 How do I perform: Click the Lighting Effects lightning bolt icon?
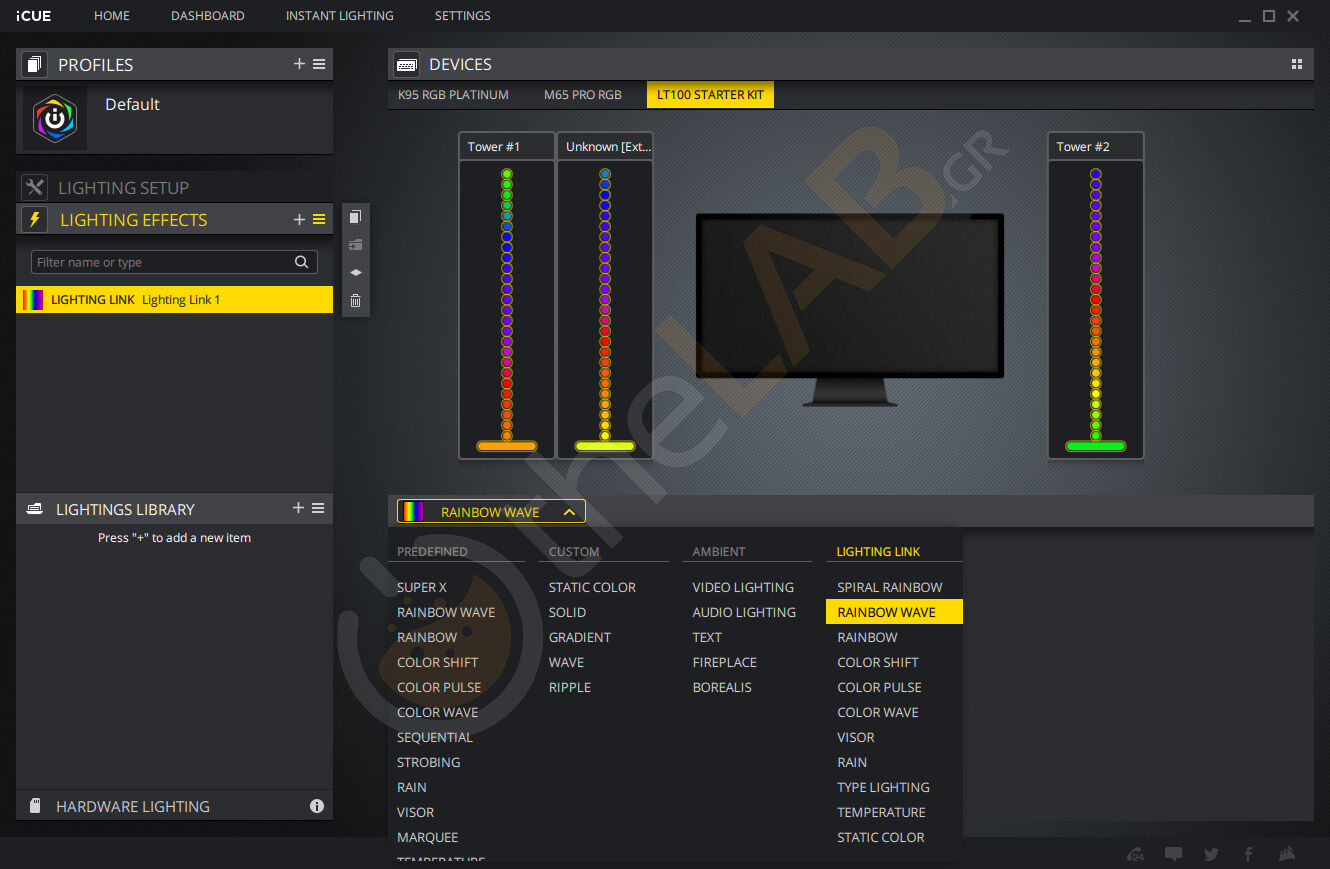pos(35,220)
